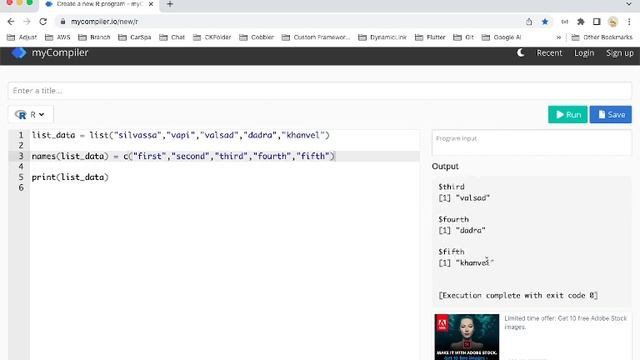The height and width of the screenshot is (360, 640).
Task: Open the Chat bookmark folder
Action: click(172, 37)
